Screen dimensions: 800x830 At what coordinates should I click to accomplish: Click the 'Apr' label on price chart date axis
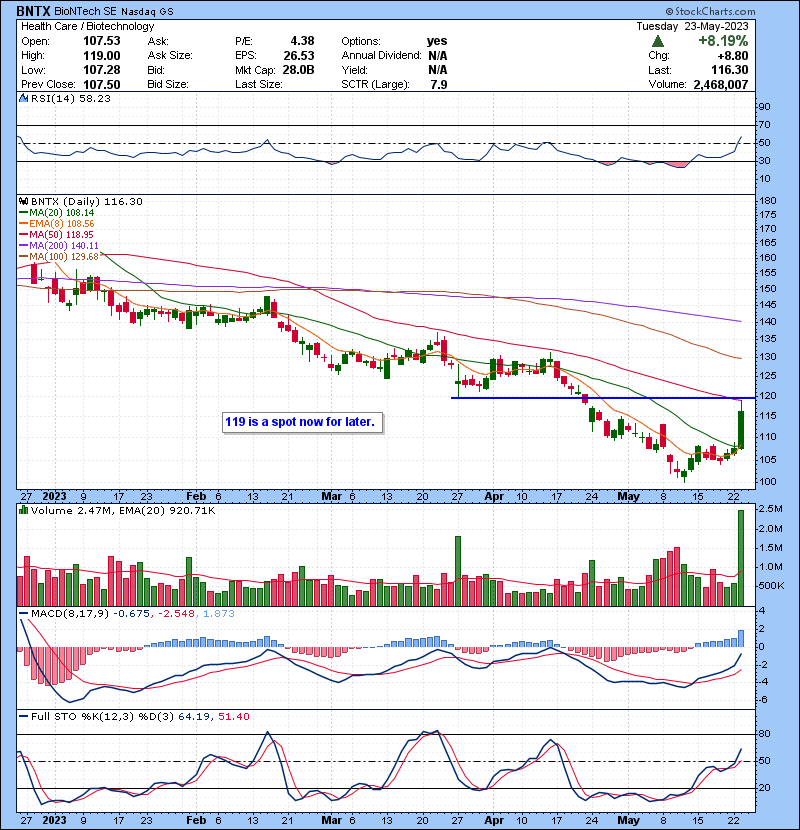(494, 497)
